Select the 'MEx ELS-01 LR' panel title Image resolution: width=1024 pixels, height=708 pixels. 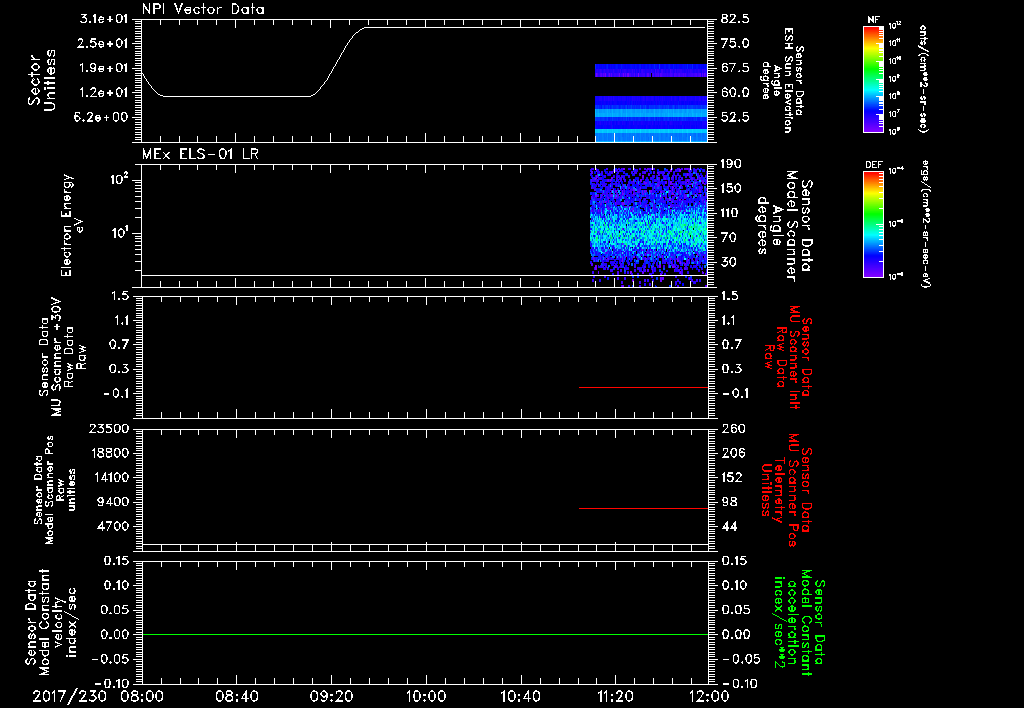[200, 154]
